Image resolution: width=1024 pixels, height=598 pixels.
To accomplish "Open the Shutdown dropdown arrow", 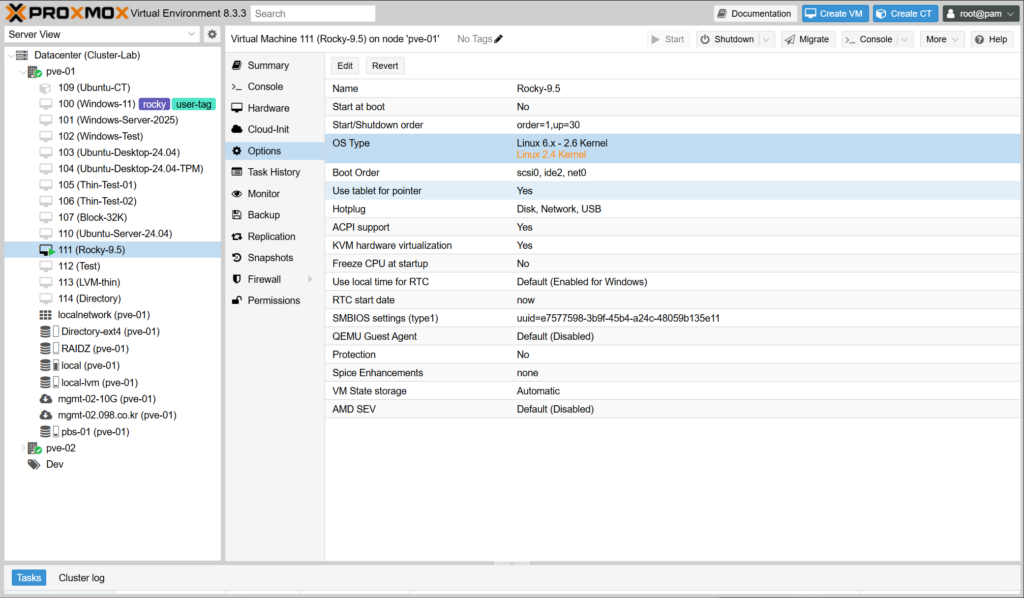I will coord(766,39).
